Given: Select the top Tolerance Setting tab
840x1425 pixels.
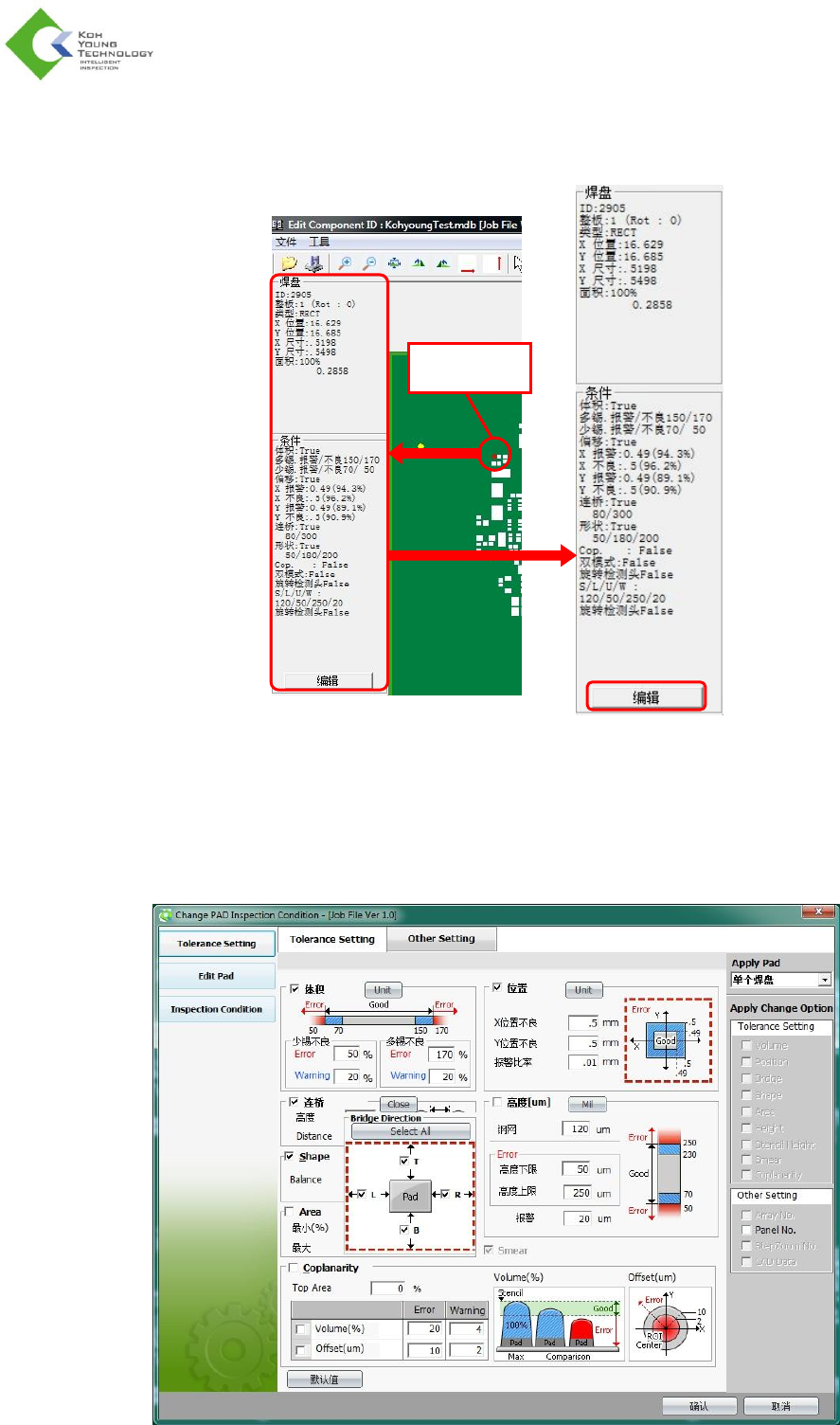Looking at the screenshot, I should point(332,940).
